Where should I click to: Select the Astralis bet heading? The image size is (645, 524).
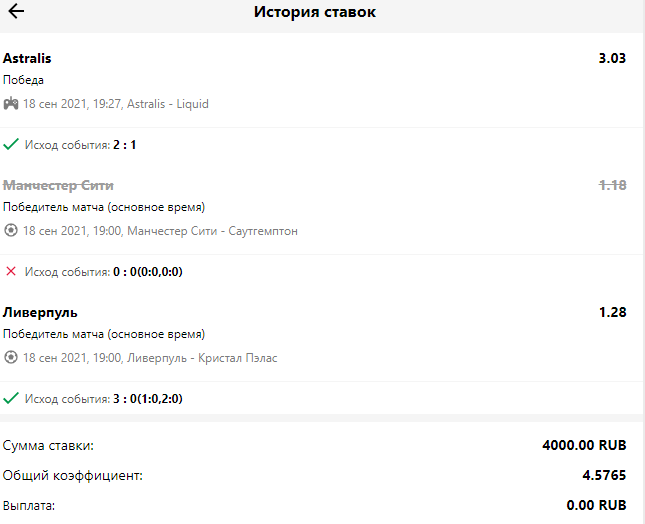tap(27, 59)
